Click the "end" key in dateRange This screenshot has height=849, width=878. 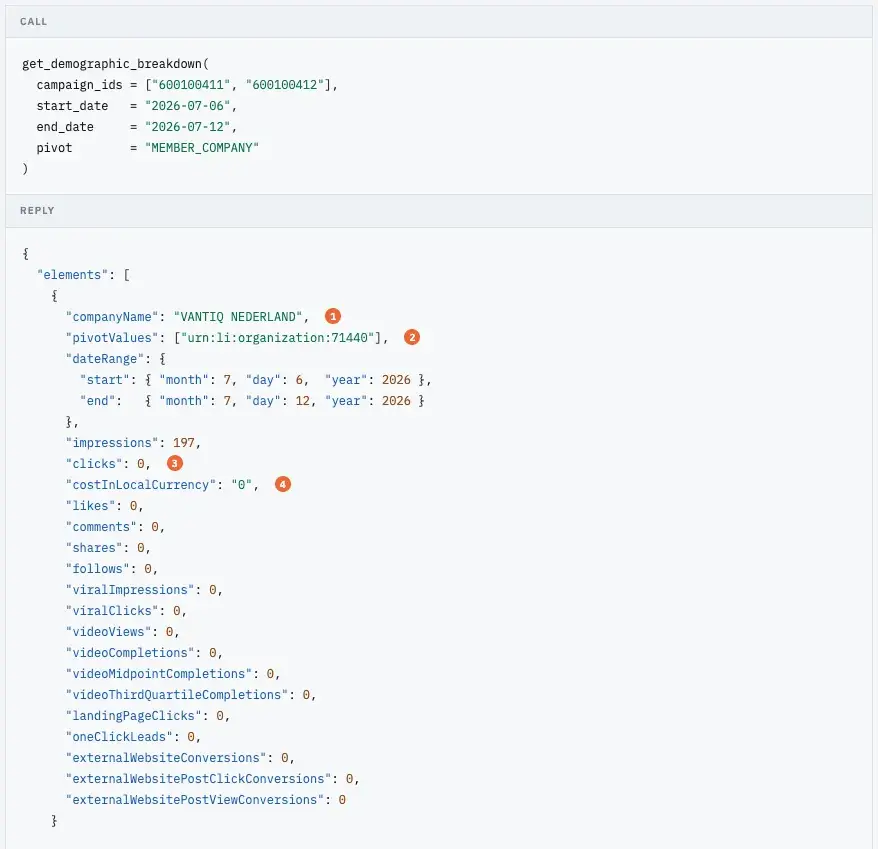97,401
